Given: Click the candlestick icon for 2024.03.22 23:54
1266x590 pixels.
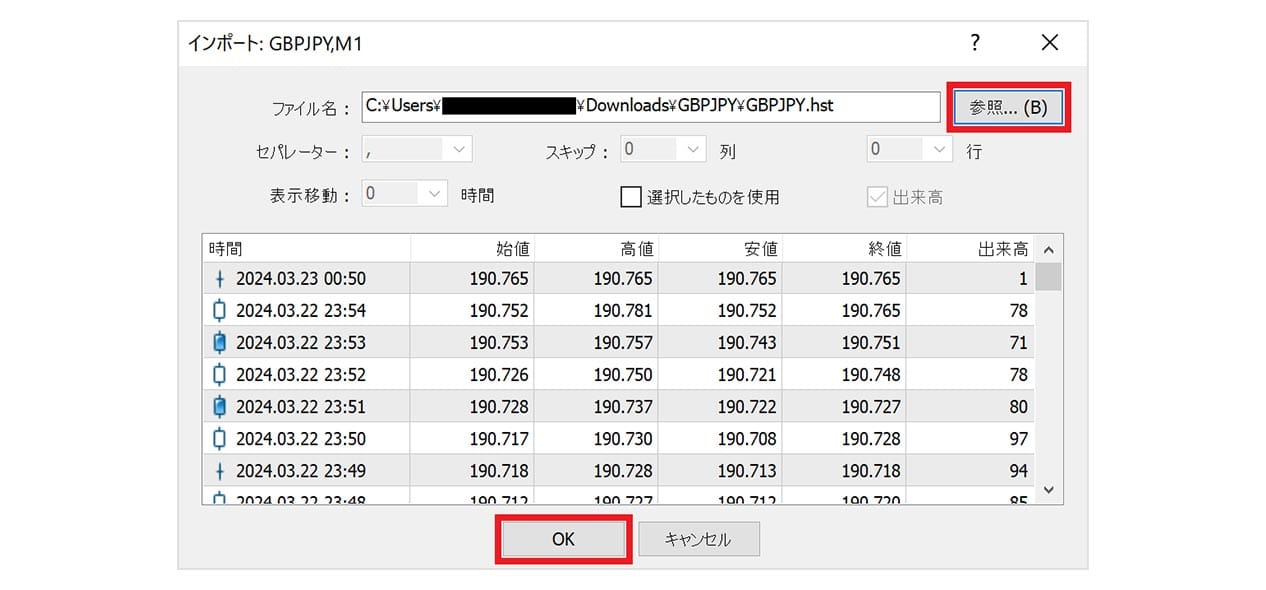Looking at the screenshot, I should click(220, 311).
